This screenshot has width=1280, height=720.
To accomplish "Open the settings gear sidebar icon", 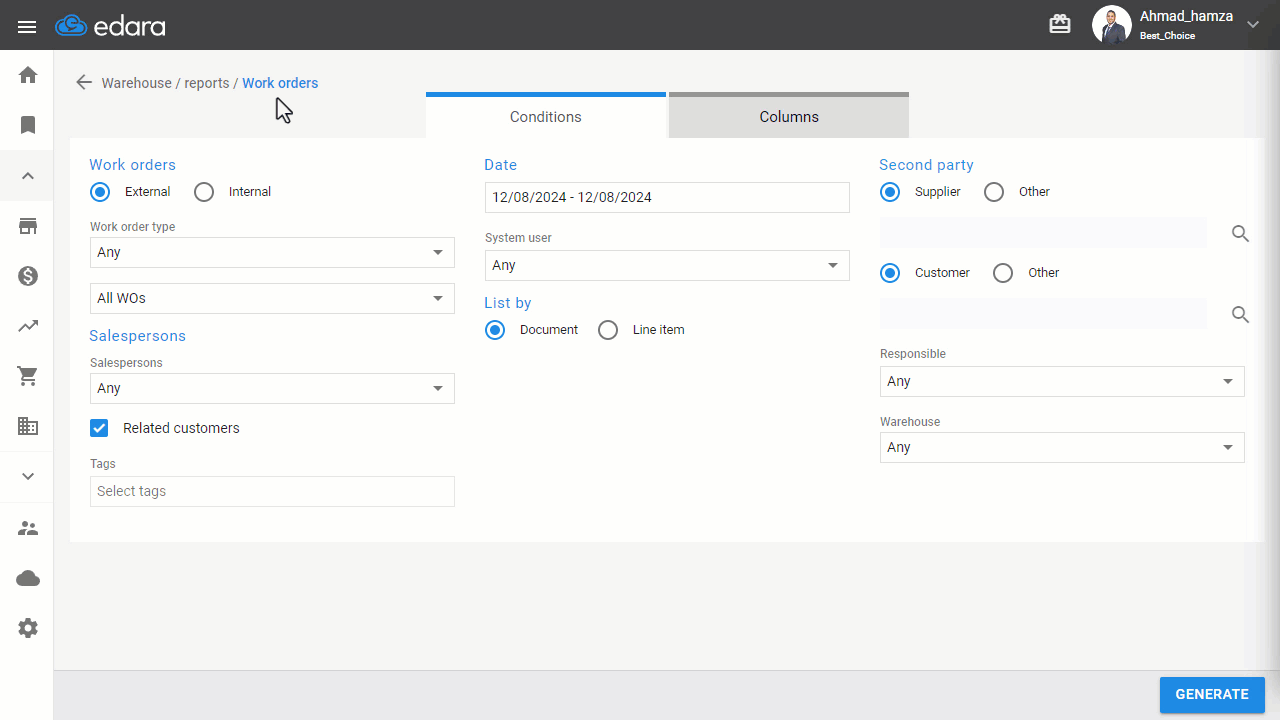I will [28, 628].
